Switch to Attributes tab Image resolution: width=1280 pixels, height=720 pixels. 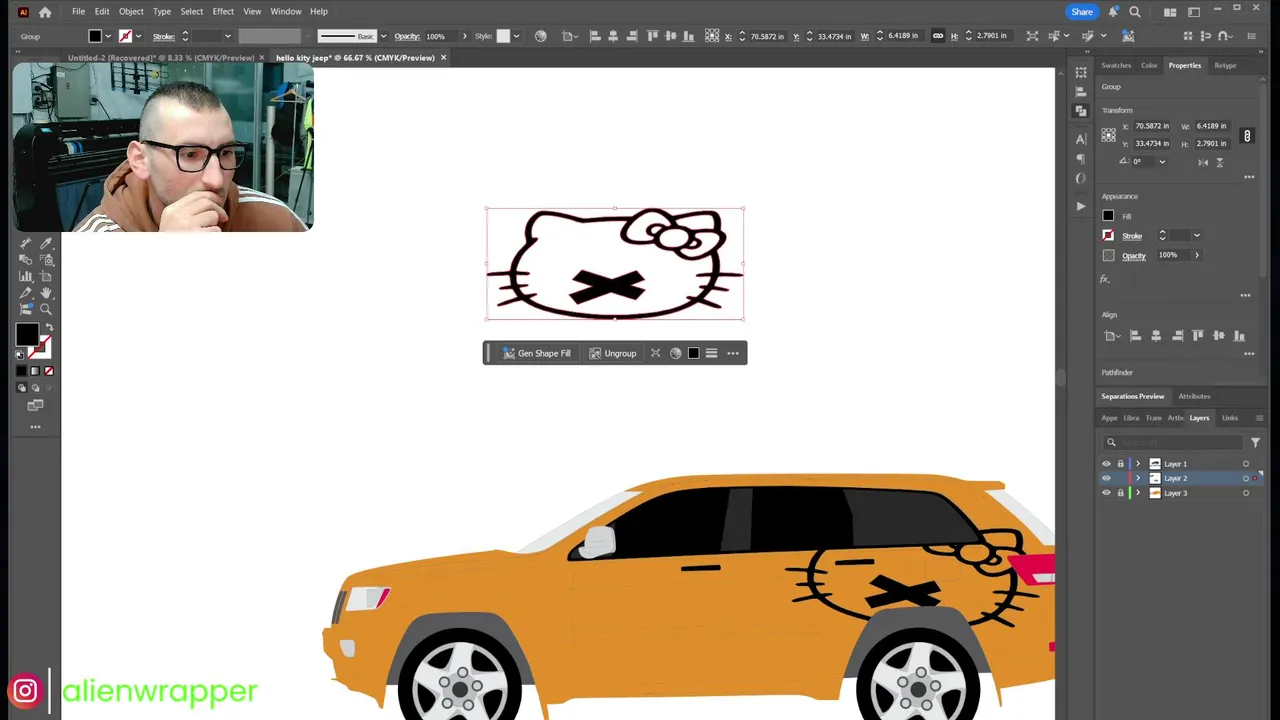click(x=1194, y=396)
